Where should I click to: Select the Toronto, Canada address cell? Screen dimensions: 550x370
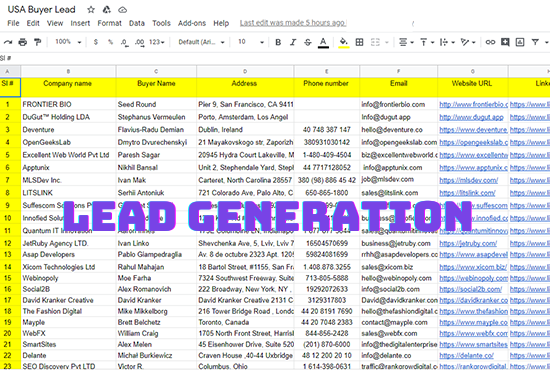[245, 322]
